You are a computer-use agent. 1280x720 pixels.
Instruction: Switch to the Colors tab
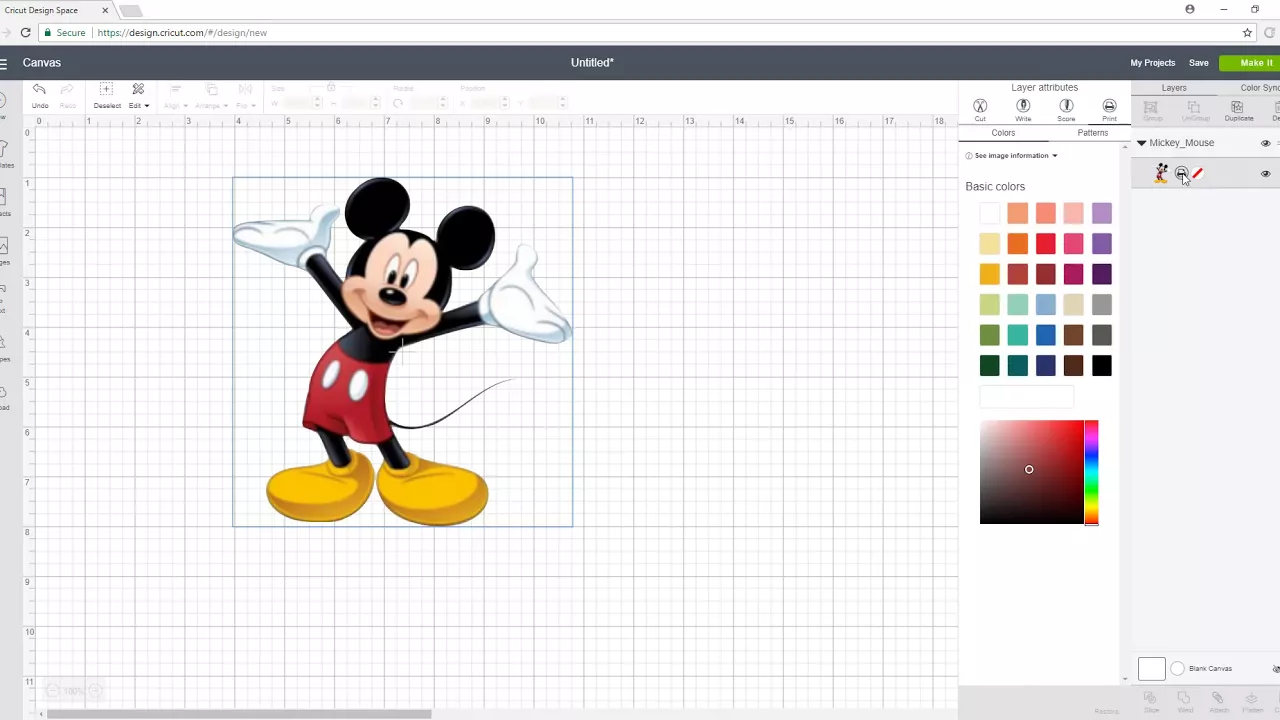click(1003, 133)
